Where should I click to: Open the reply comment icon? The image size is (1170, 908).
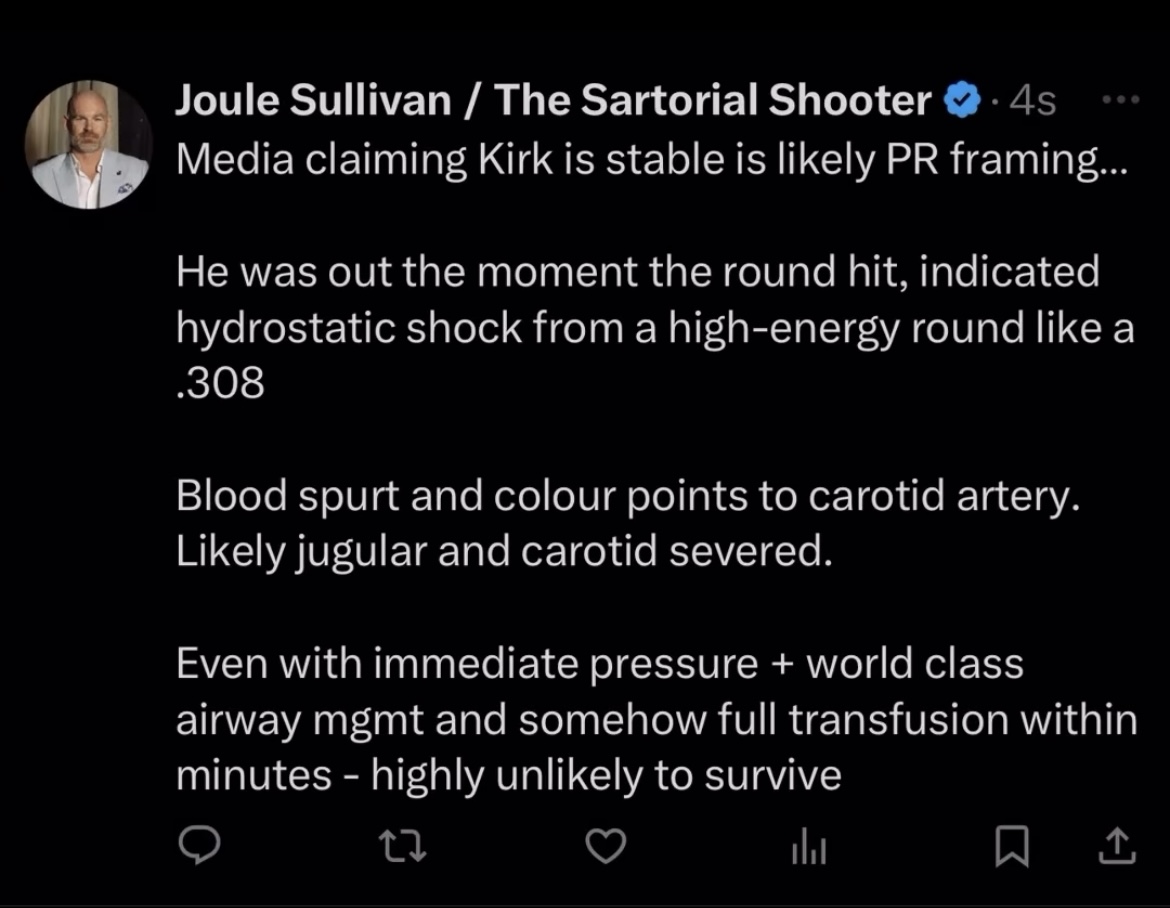coord(199,845)
